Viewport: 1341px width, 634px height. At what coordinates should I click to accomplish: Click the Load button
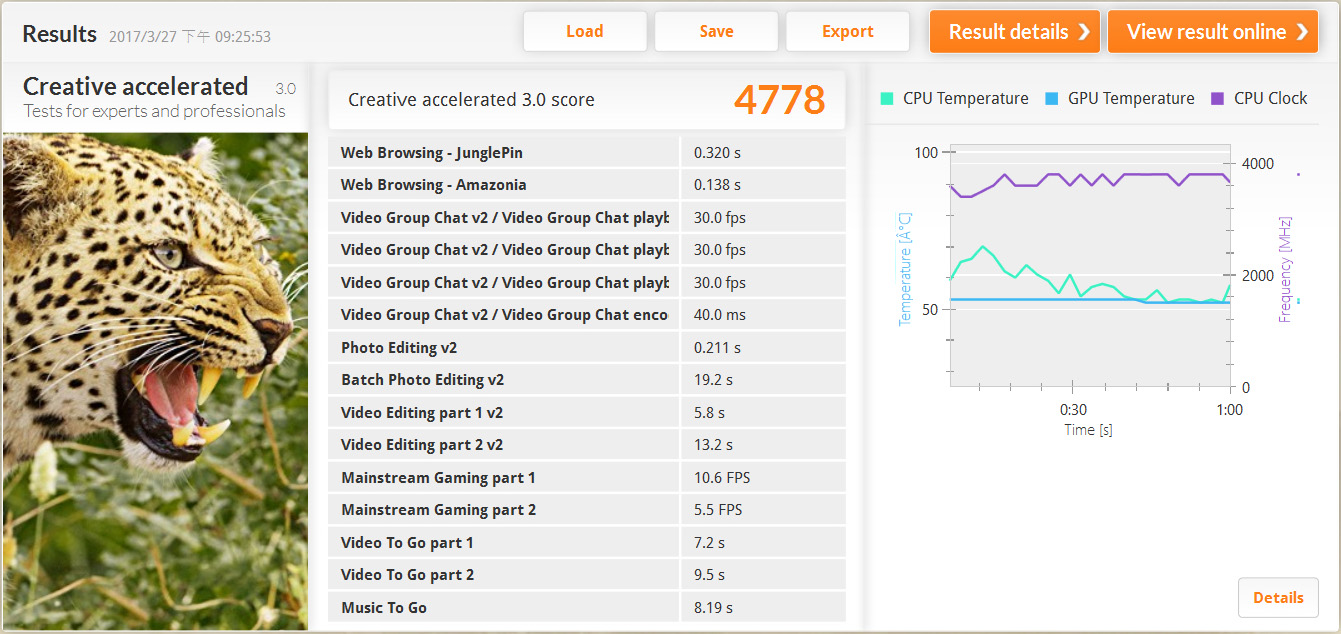tap(584, 31)
